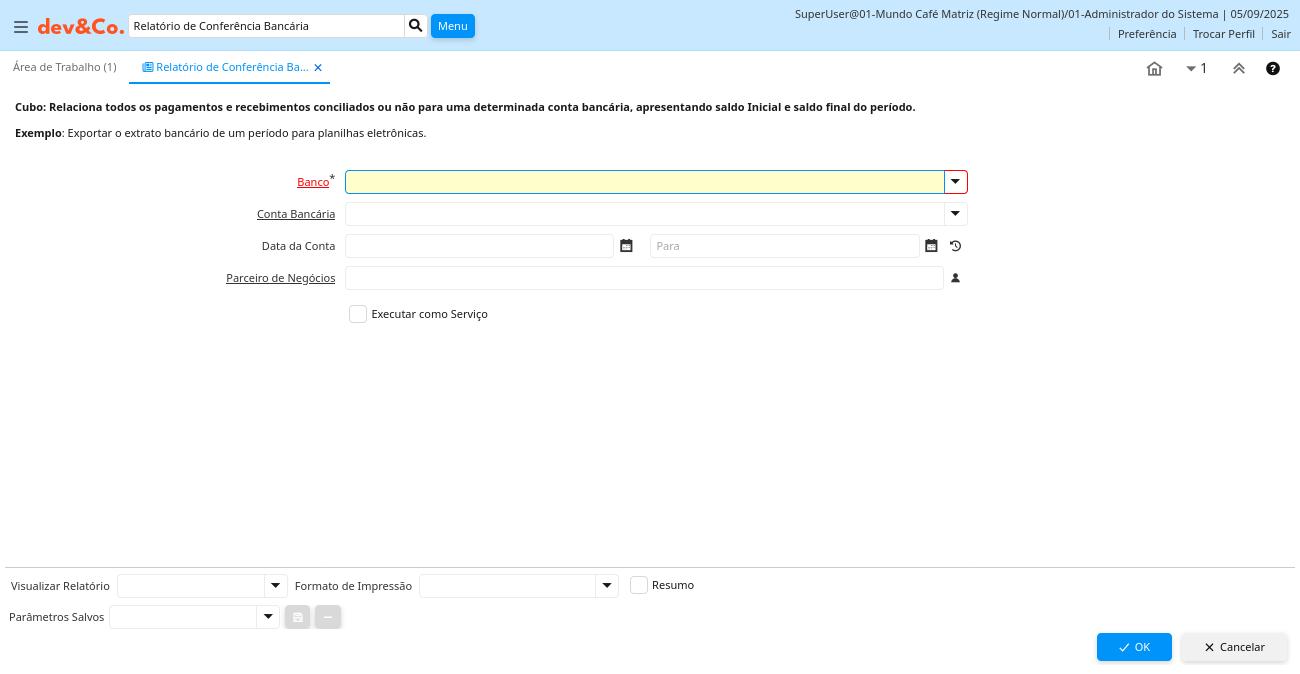Expand the Conta Bancária dropdown

point(955,214)
